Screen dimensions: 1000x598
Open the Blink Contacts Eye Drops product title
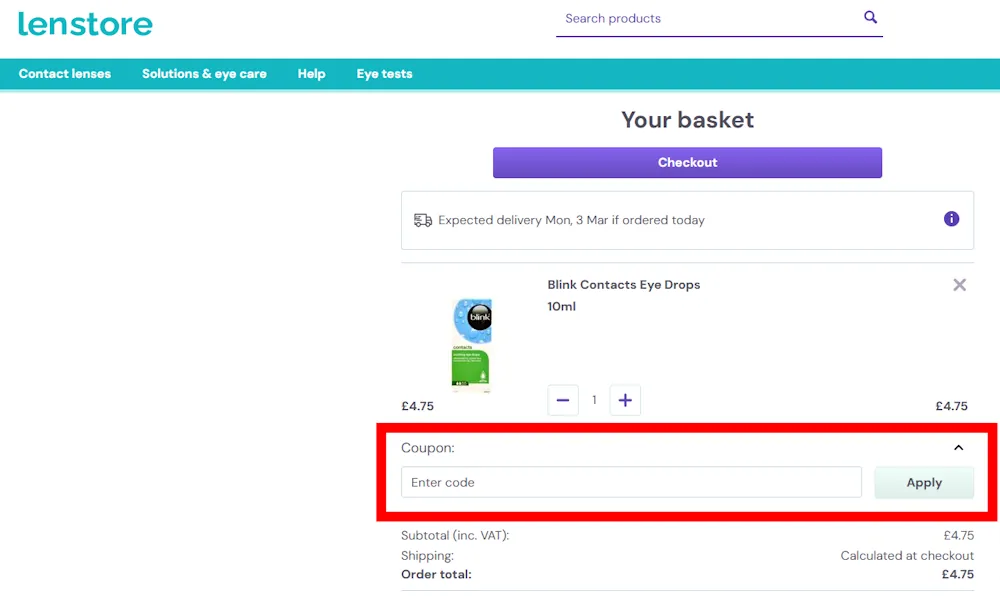[624, 285]
